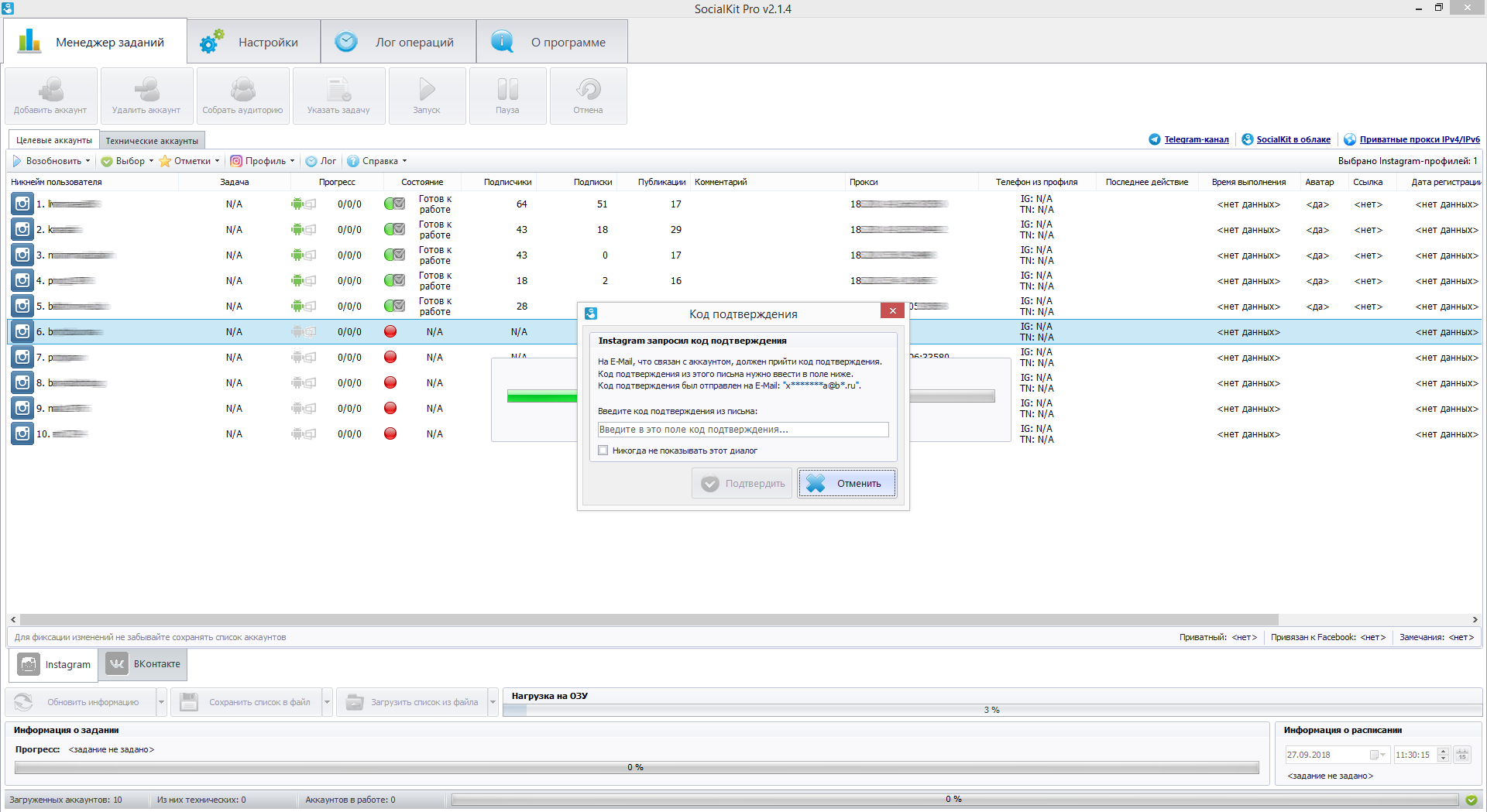Image resolution: width=1487 pixels, height=812 pixels.
Task: Click Instagram icon of account row 7
Action: point(22,358)
